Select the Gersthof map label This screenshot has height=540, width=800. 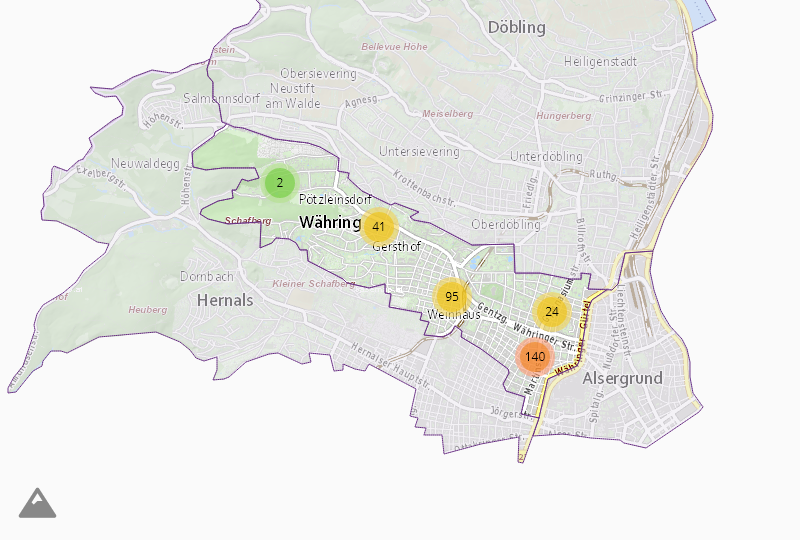(396, 247)
